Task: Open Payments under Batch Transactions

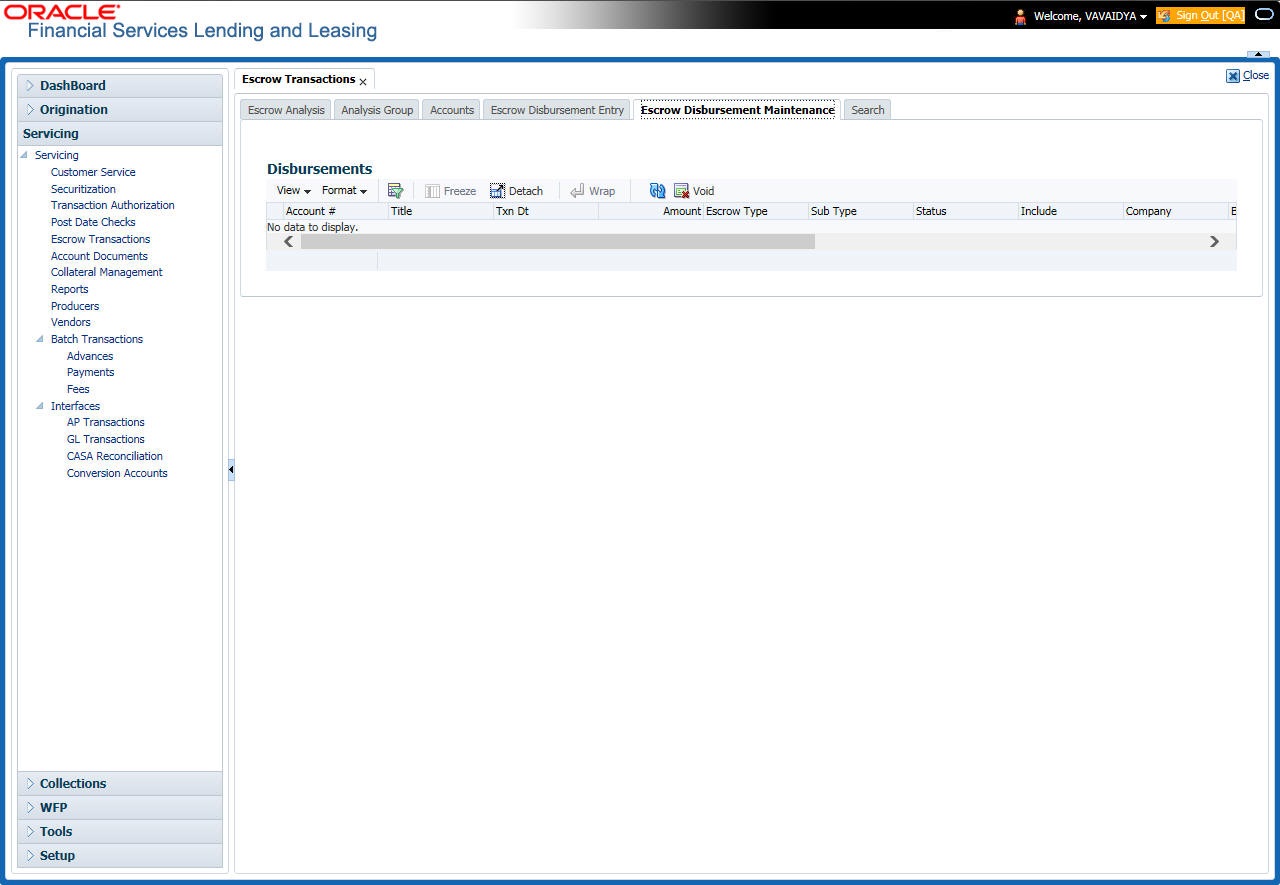Action: (91, 372)
